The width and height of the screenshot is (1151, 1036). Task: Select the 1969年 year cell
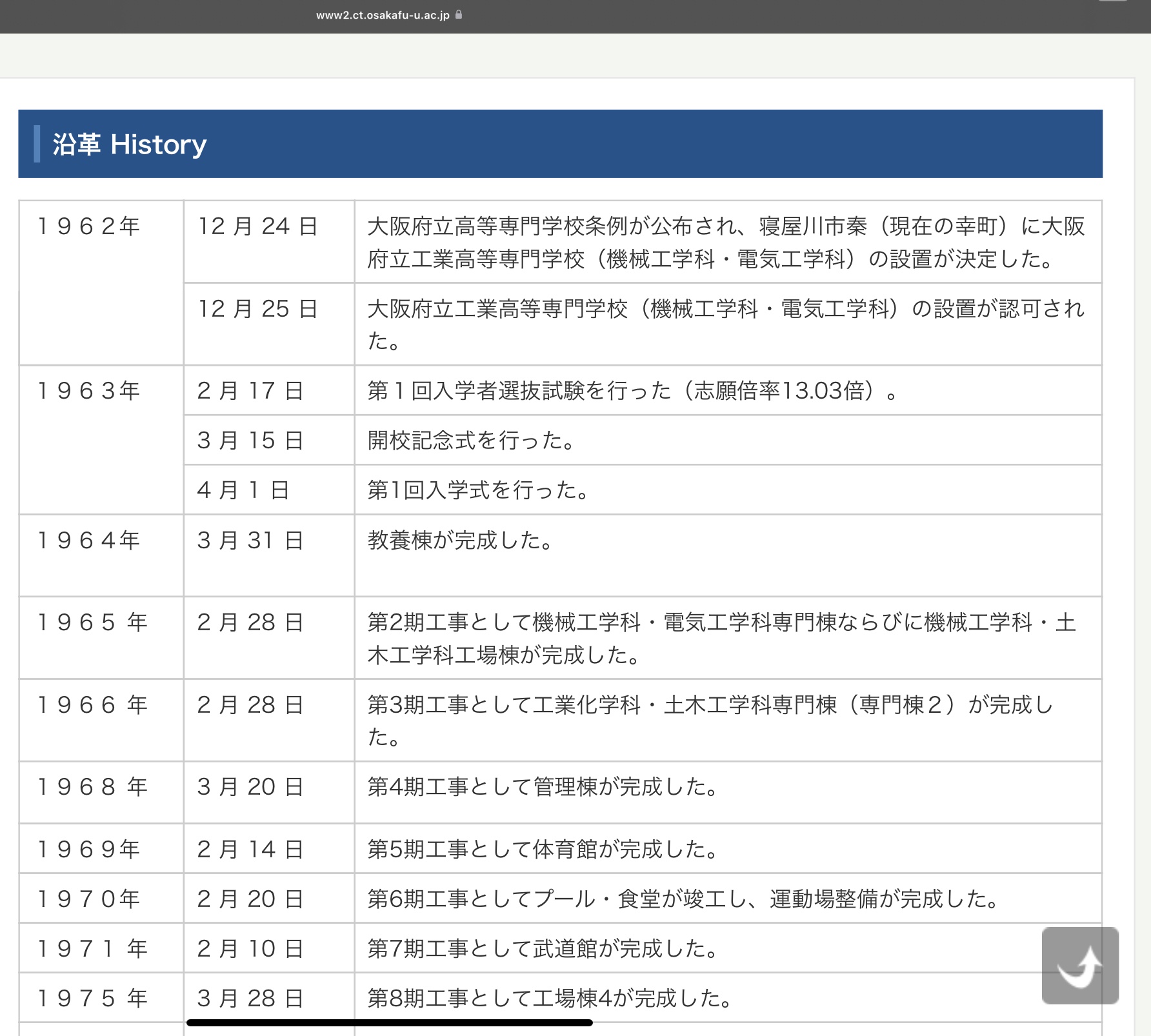[101, 848]
